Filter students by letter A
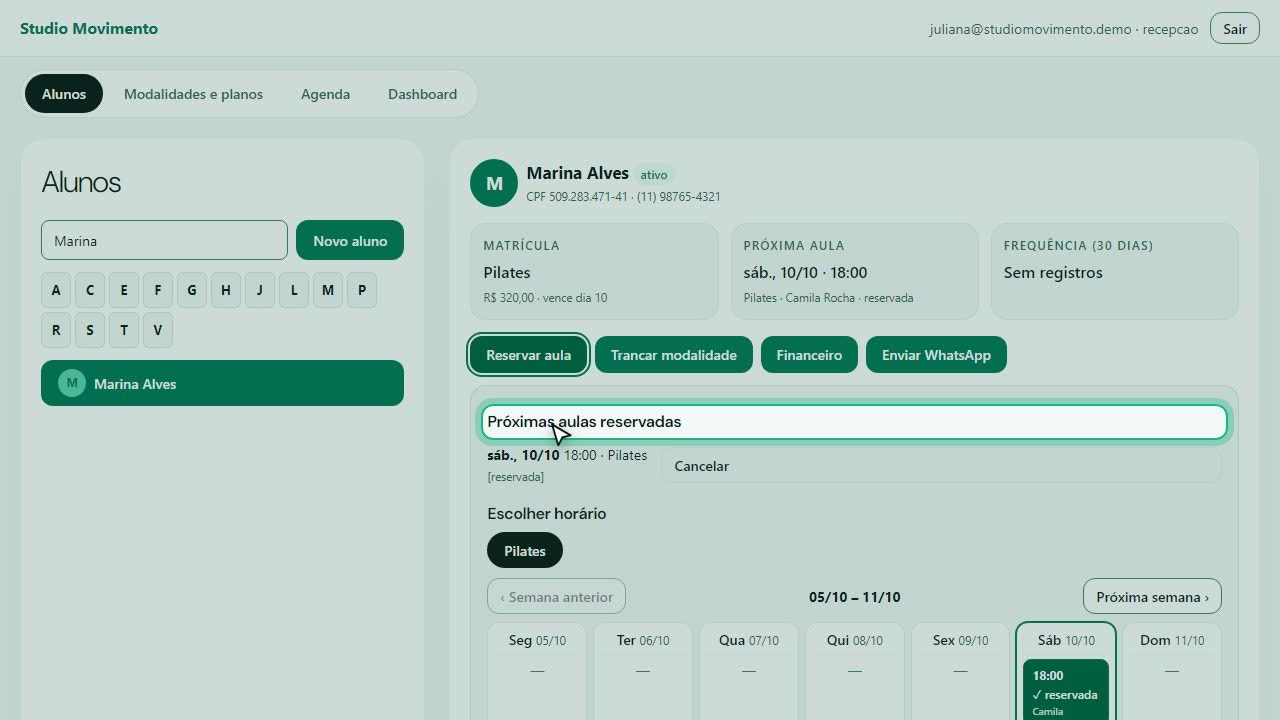Image resolution: width=1280 pixels, height=720 pixels. [56, 290]
